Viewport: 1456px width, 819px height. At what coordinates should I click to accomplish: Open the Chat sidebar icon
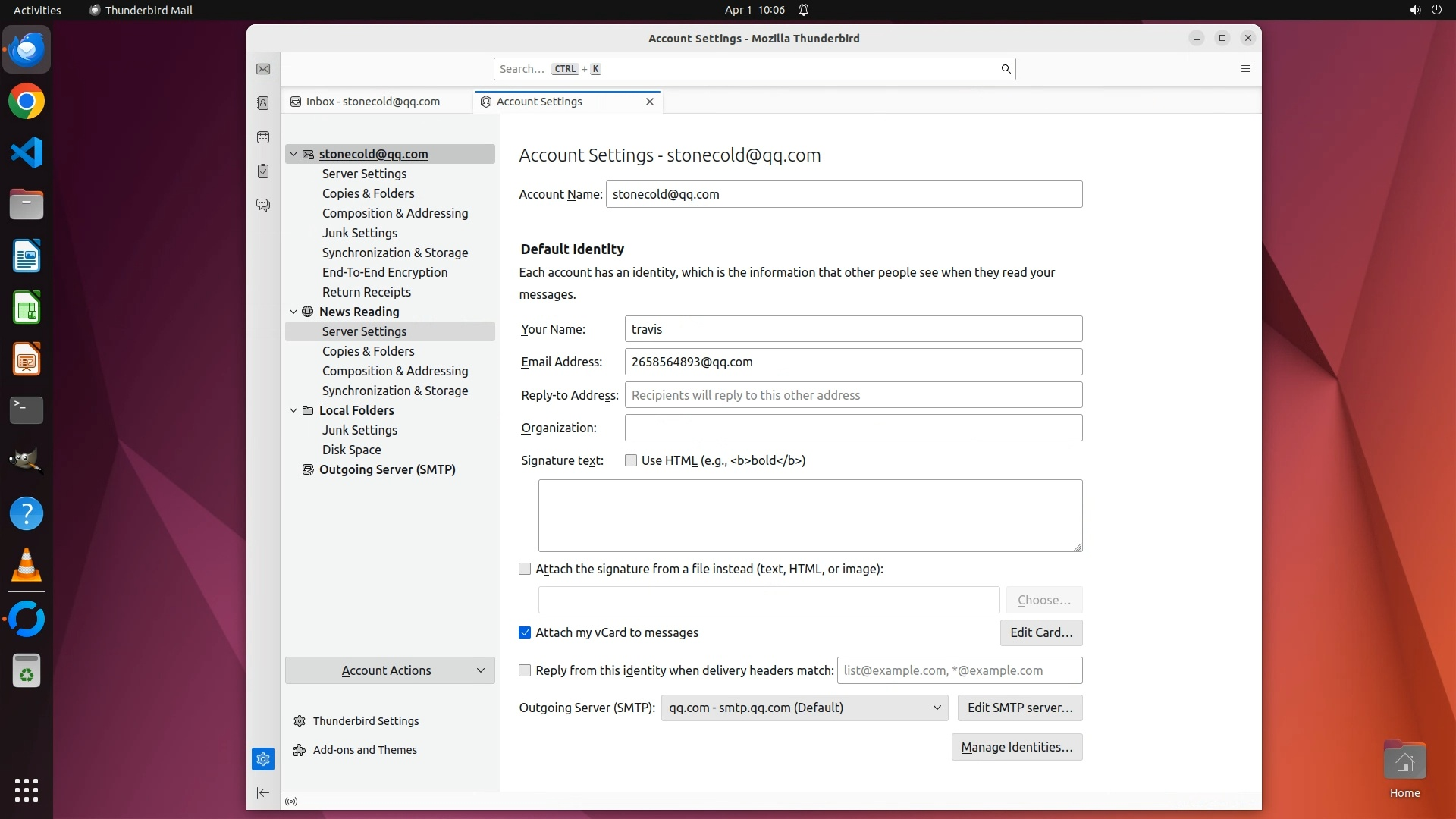(x=263, y=206)
